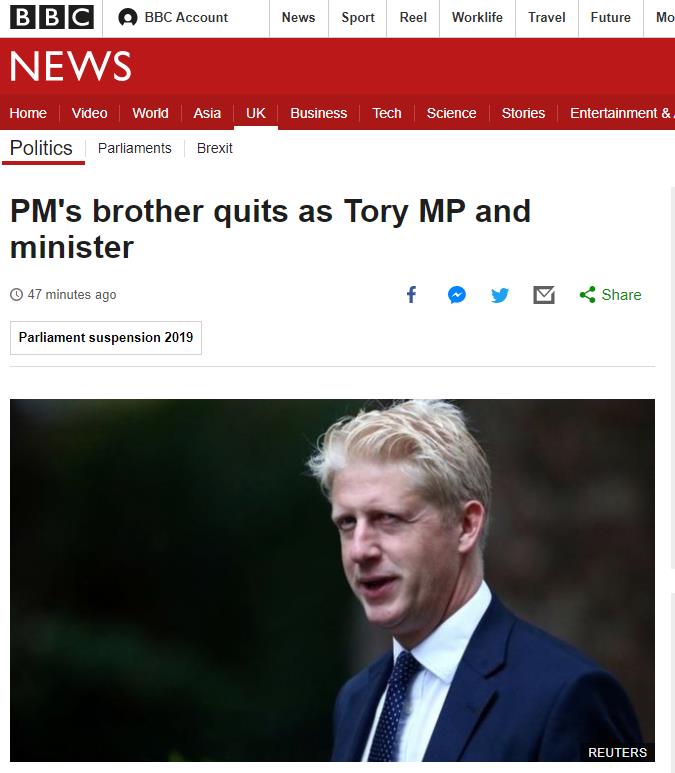Open the Brexit sub-section
Screen dimensions: 675x773
pos(214,148)
